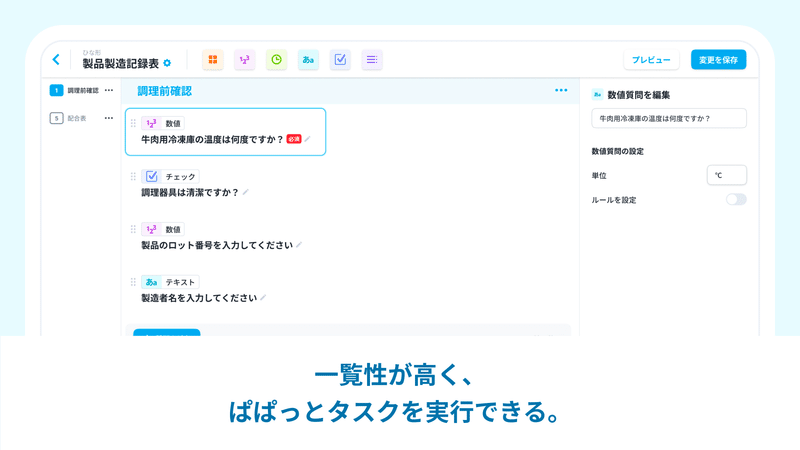This screenshot has width=800, height=450.
Task: Select section 5 配合表 in the sidebar
Action: [68, 118]
